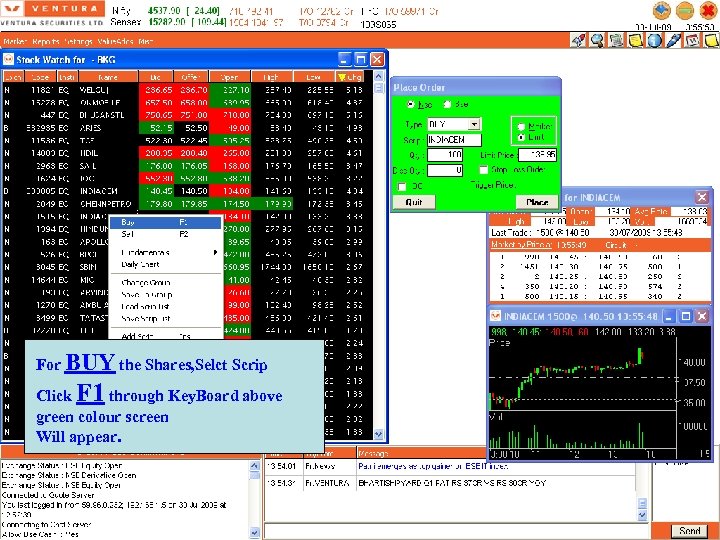Click the Offer column header

click(x=191, y=77)
